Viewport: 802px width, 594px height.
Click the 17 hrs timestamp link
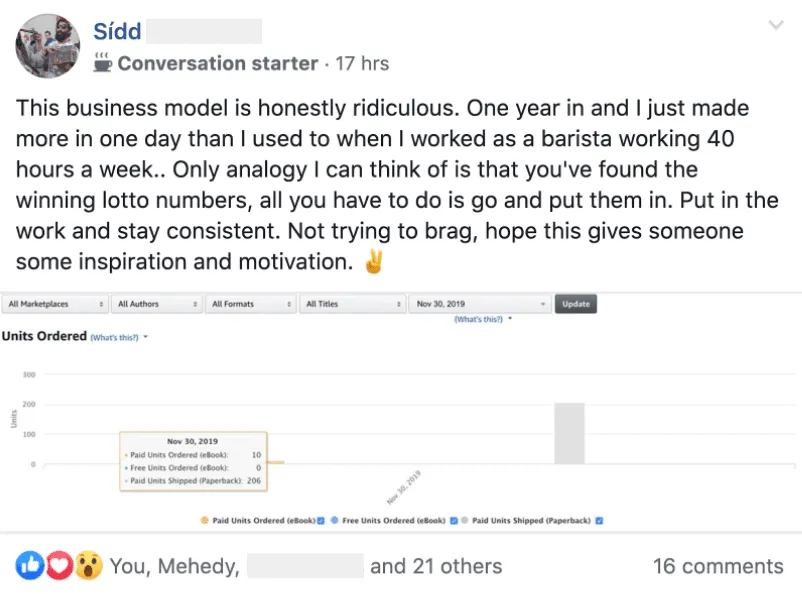point(362,63)
